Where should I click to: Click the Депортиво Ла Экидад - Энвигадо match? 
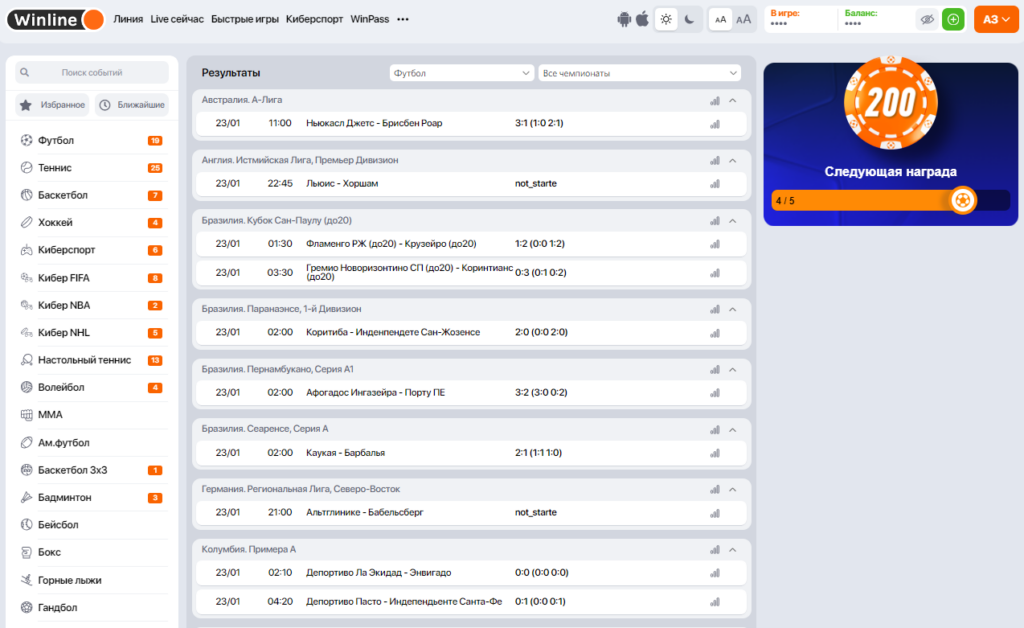471,573
